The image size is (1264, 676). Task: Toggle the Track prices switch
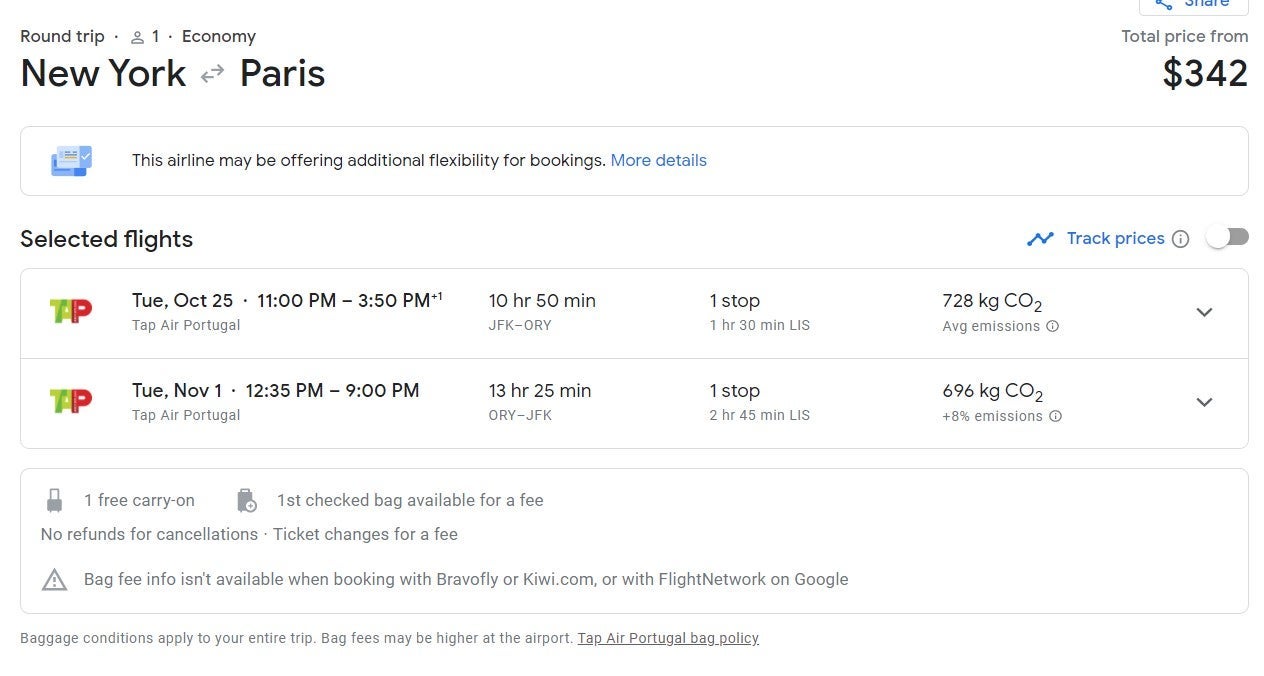(x=1227, y=237)
